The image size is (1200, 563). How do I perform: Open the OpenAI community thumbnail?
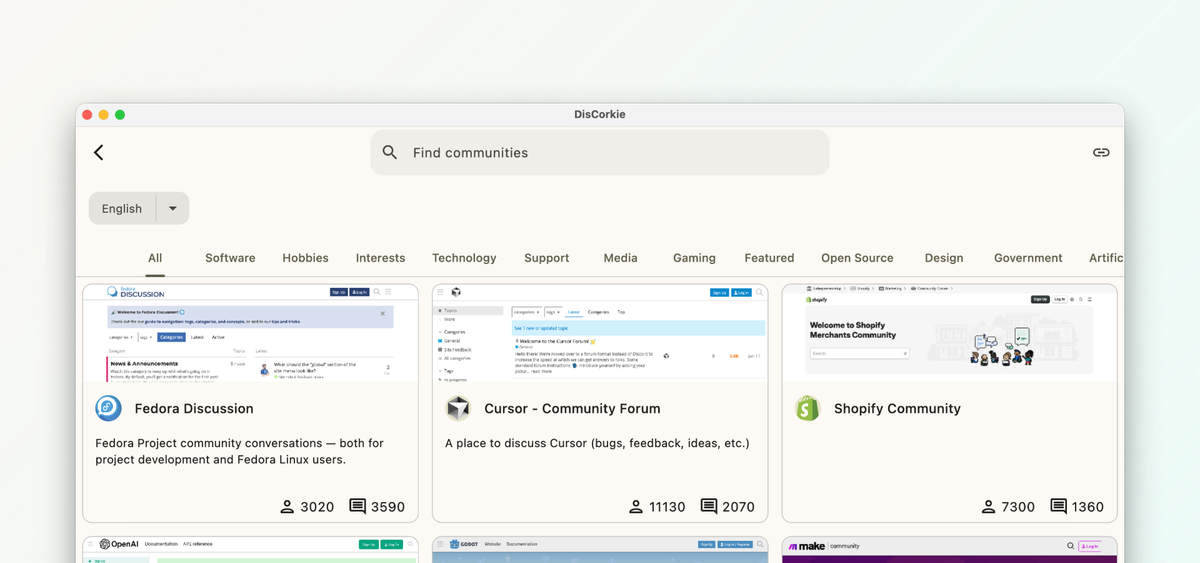click(250, 550)
